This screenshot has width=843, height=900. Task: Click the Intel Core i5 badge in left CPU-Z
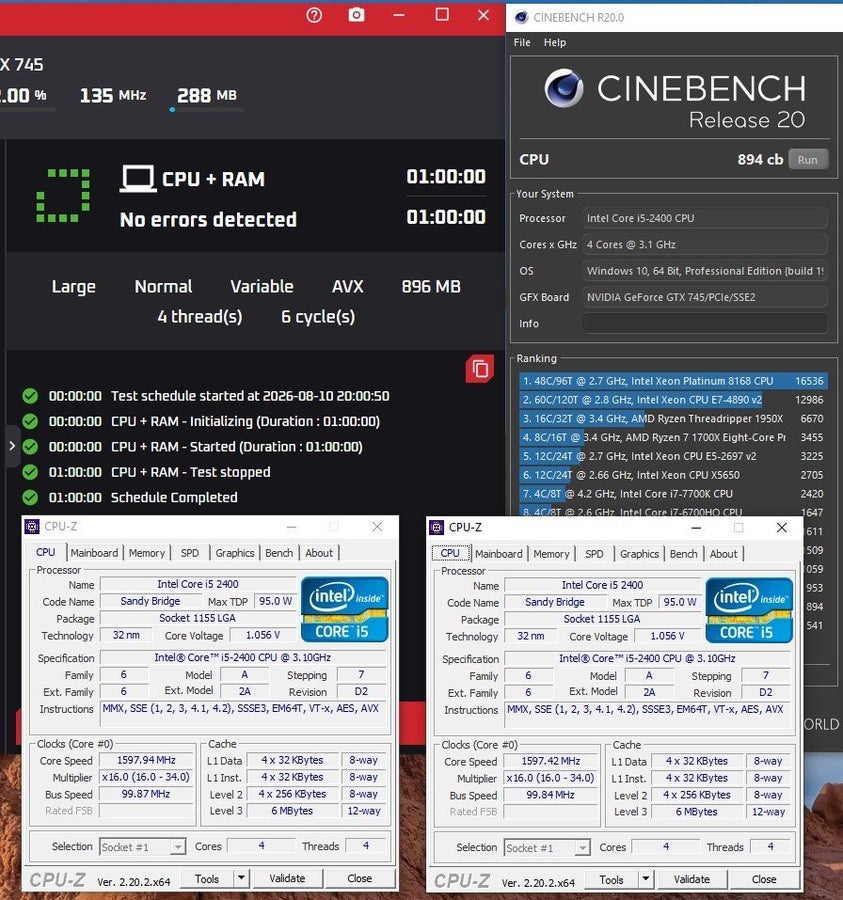click(x=344, y=609)
